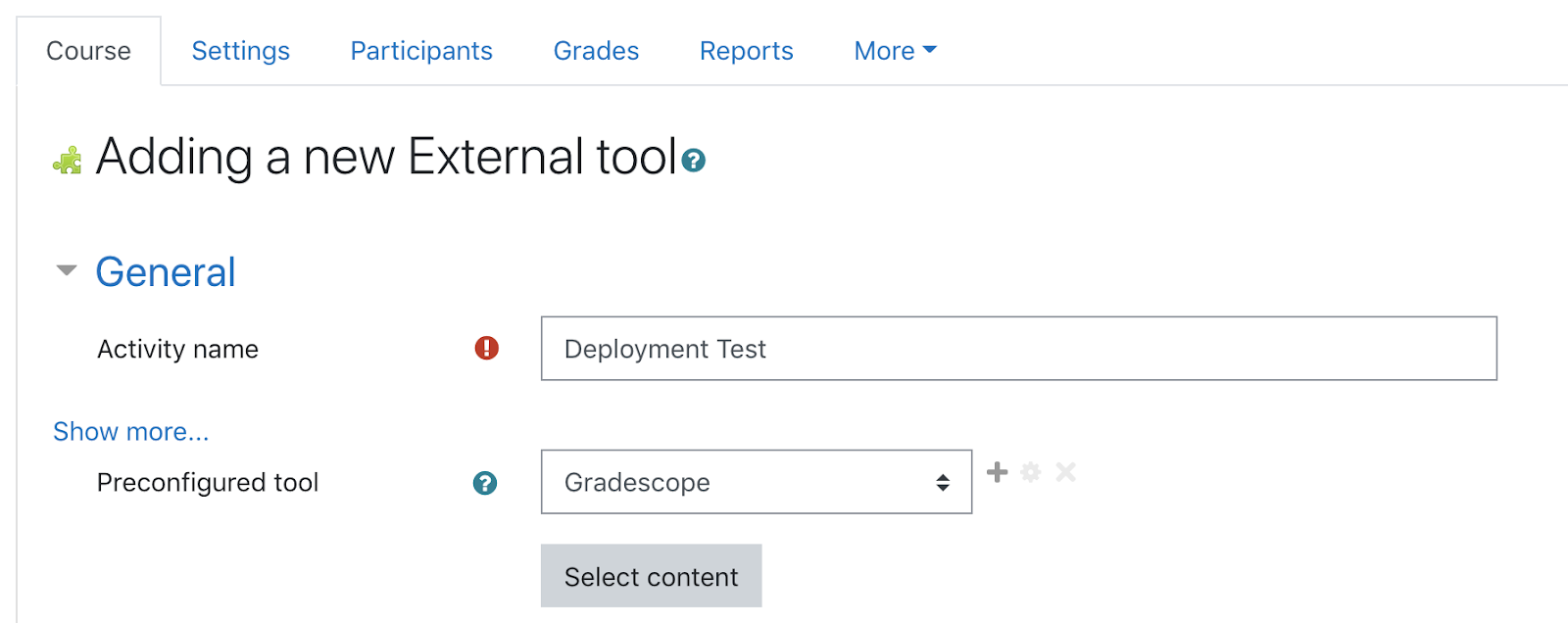Click the red required icon beside Activity name
Screen dimensions: 1568x623
coord(487,348)
